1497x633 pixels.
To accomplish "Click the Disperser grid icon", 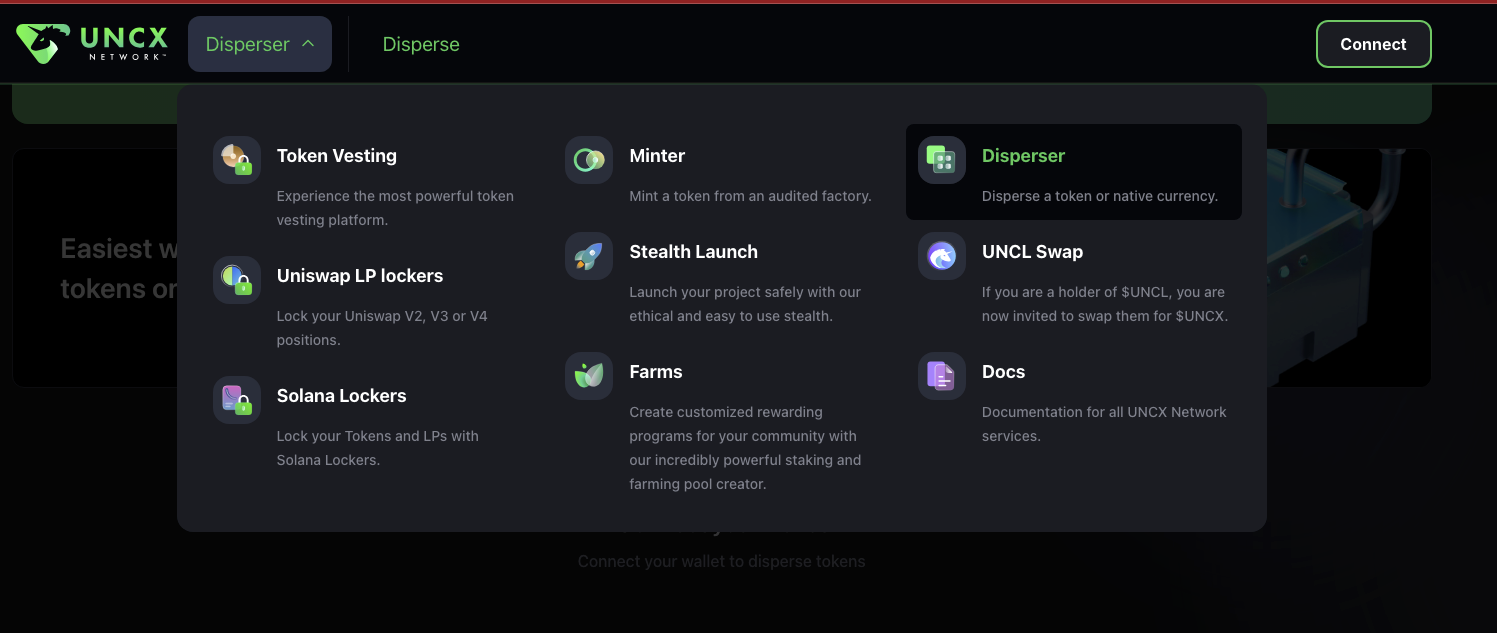I will (942, 160).
